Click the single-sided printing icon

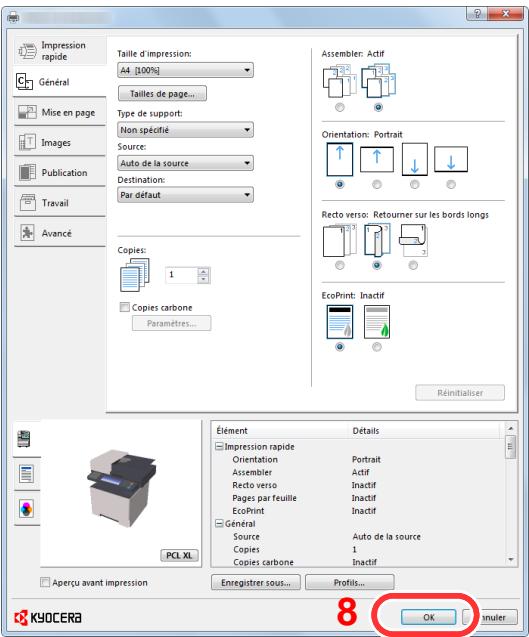click(340, 240)
